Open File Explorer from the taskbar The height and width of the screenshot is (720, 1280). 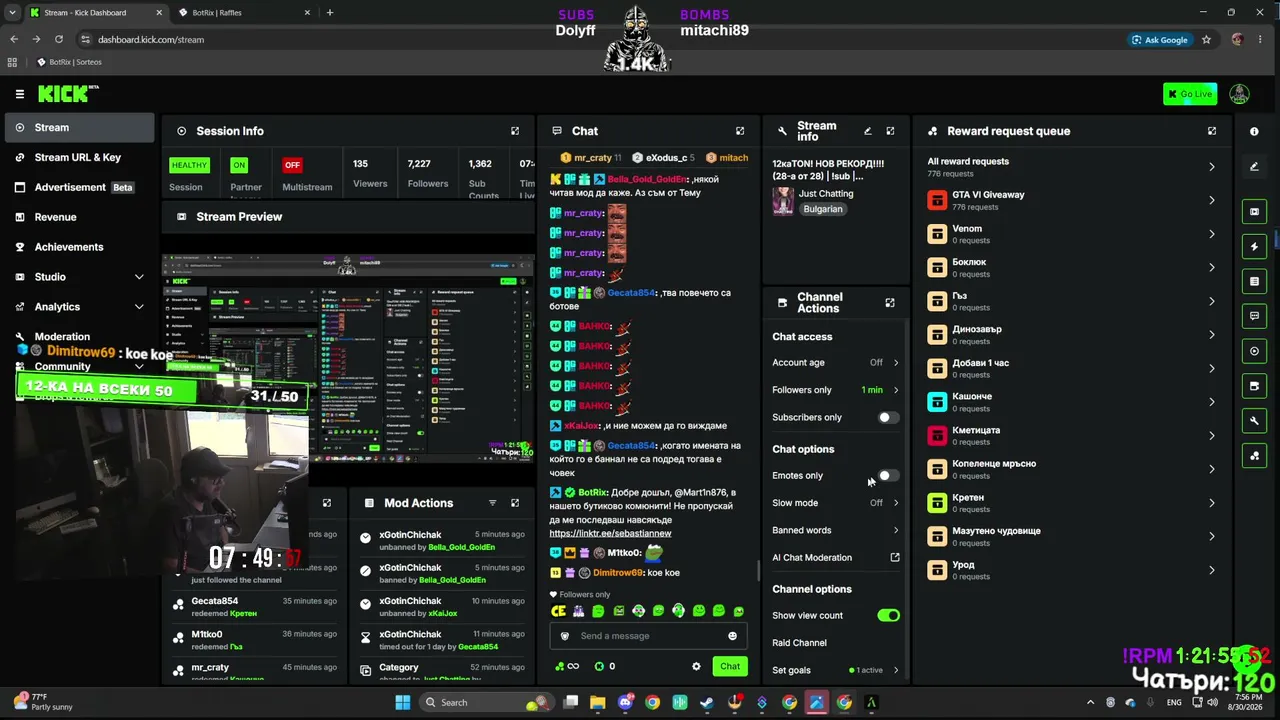597,702
